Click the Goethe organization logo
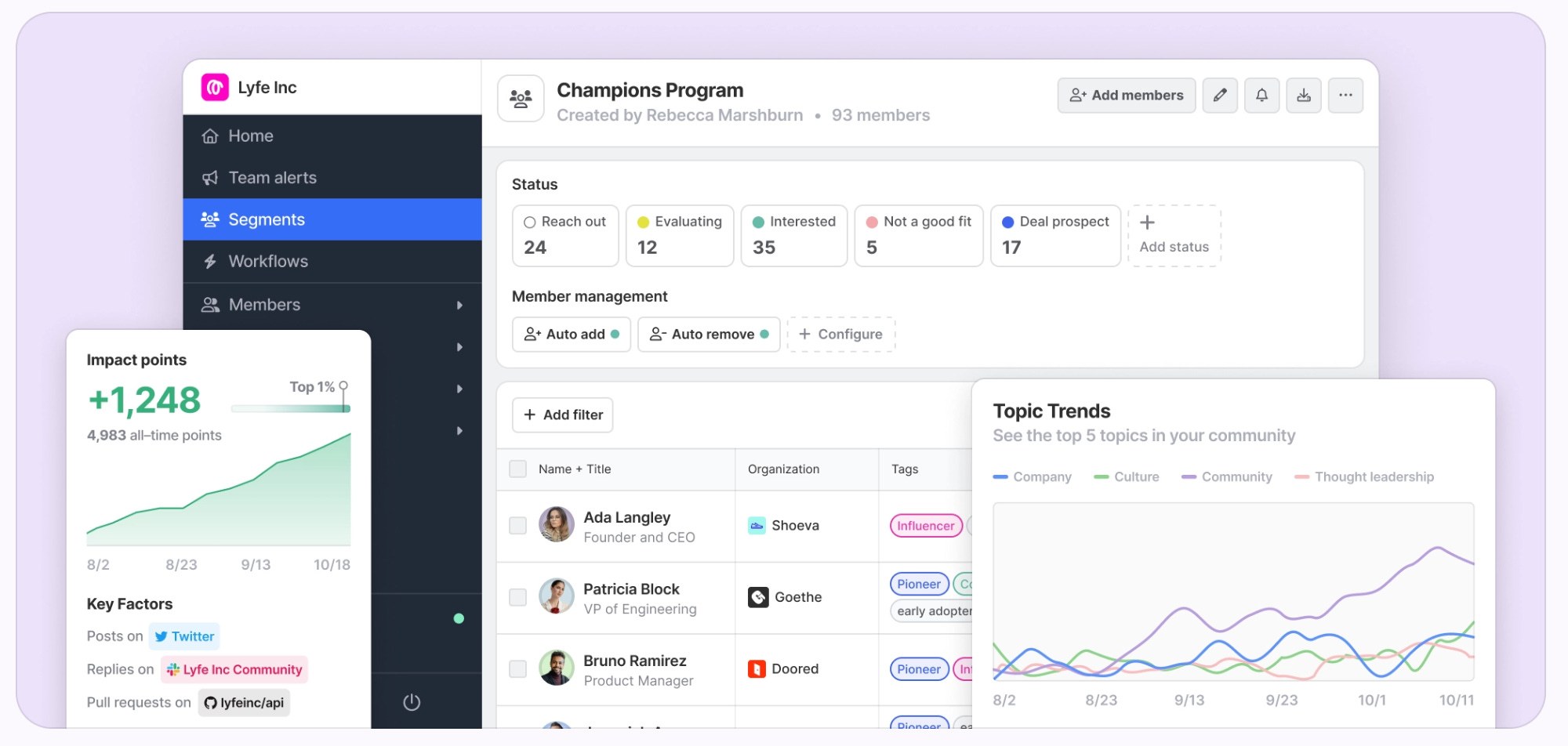This screenshot has width=1568, height=746. [x=758, y=597]
